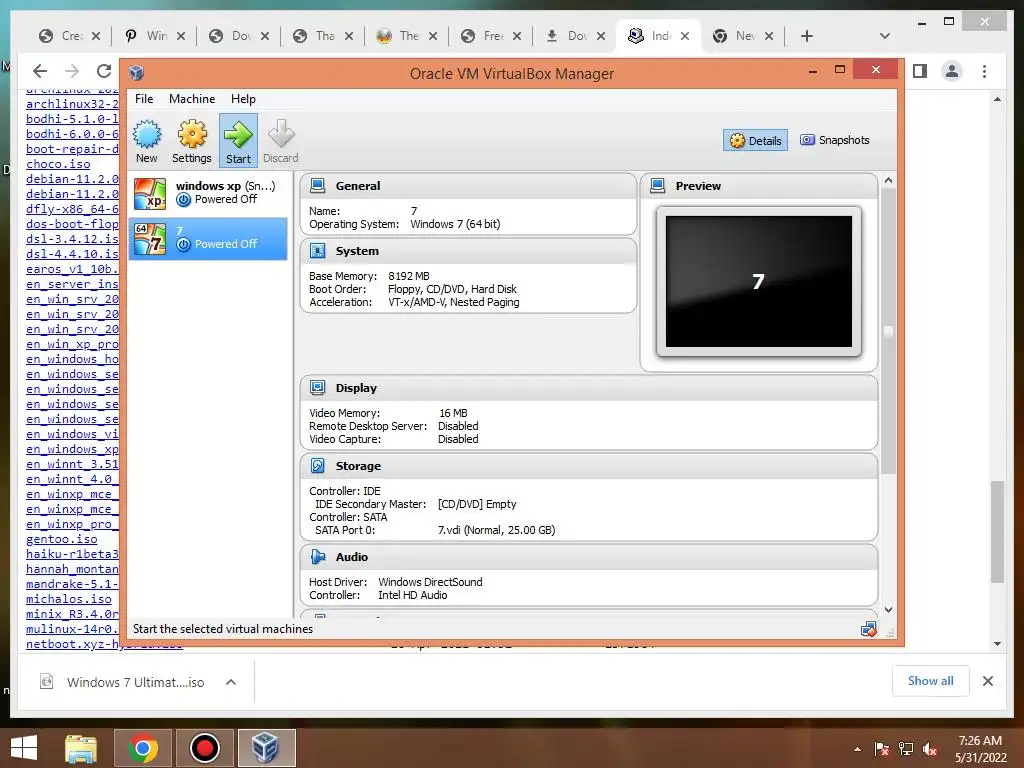Open the System section header
This screenshot has height=768, width=1024.
(468, 251)
